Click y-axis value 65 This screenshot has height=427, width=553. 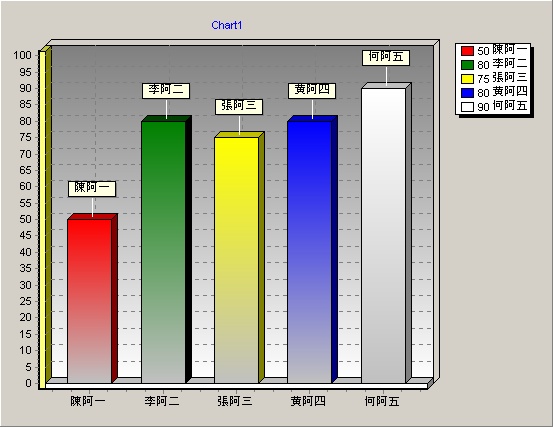click(x=25, y=170)
